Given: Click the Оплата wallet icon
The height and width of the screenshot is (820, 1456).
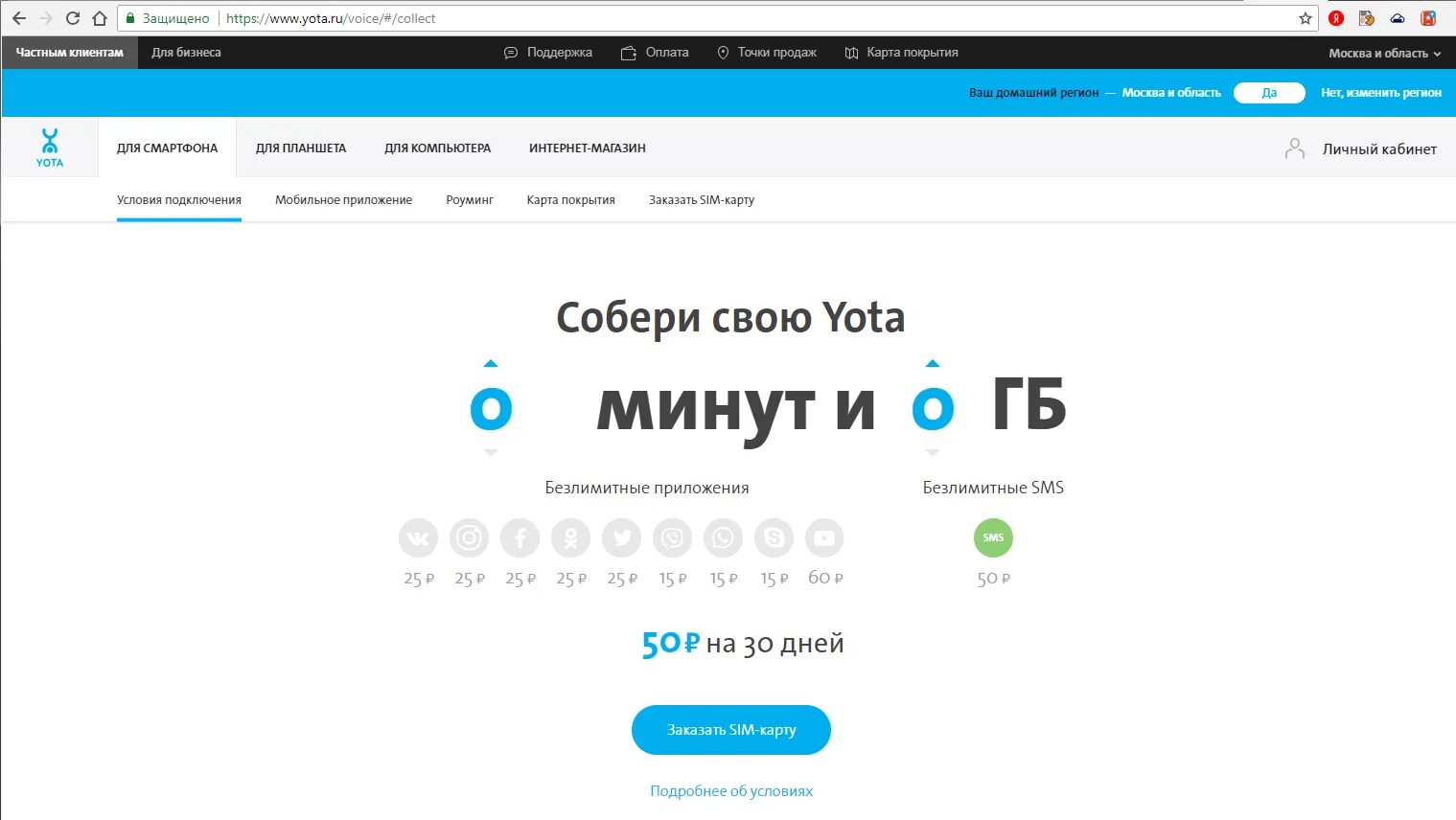Looking at the screenshot, I should click(x=629, y=53).
